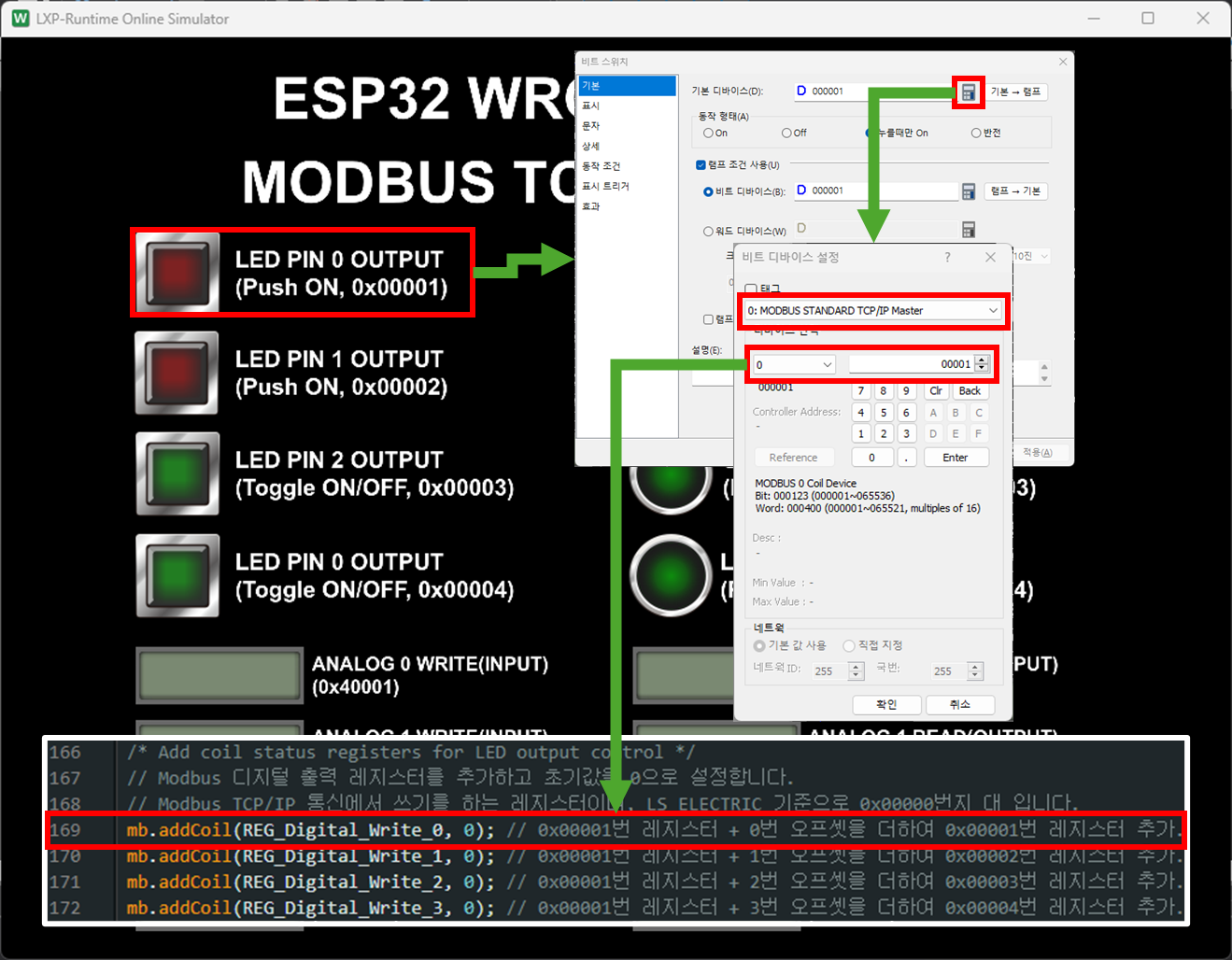Image resolution: width=1232 pixels, height=960 pixels.
Task: Select the 기본 tab in the sidebar
Action: 627,86
